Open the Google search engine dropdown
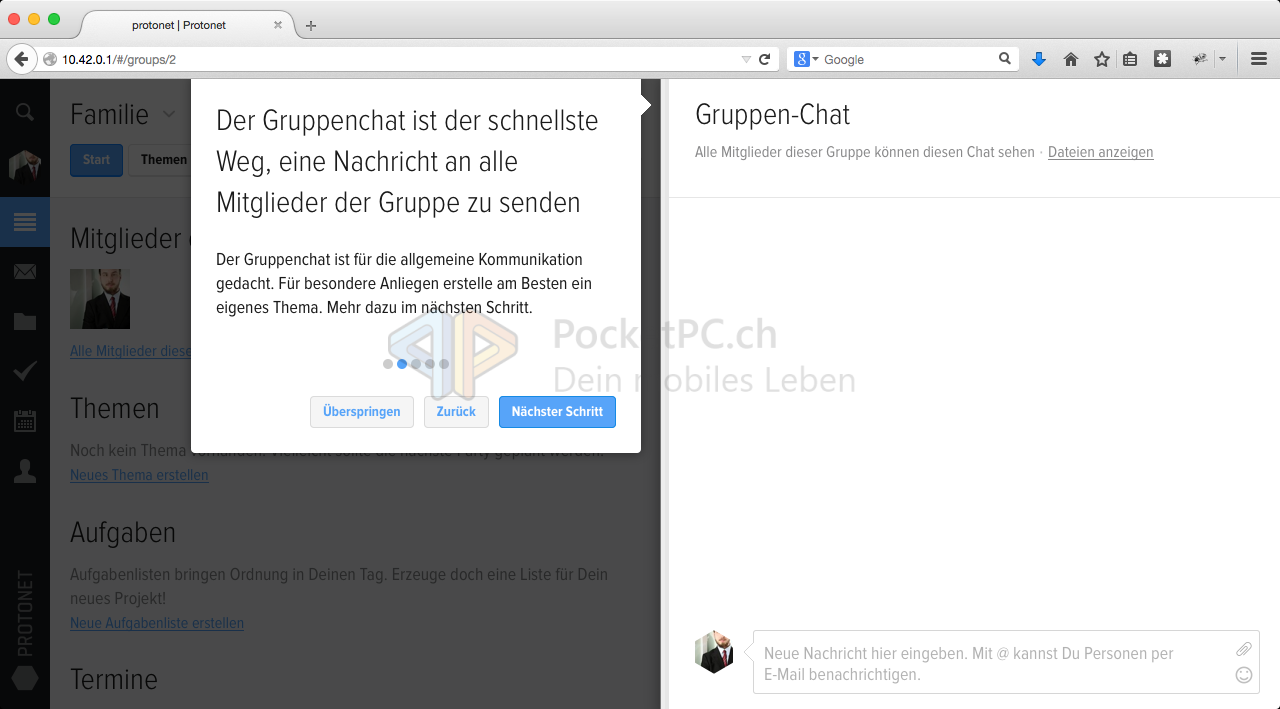Screen dimensions: 1280x709 [x=806, y=60]
